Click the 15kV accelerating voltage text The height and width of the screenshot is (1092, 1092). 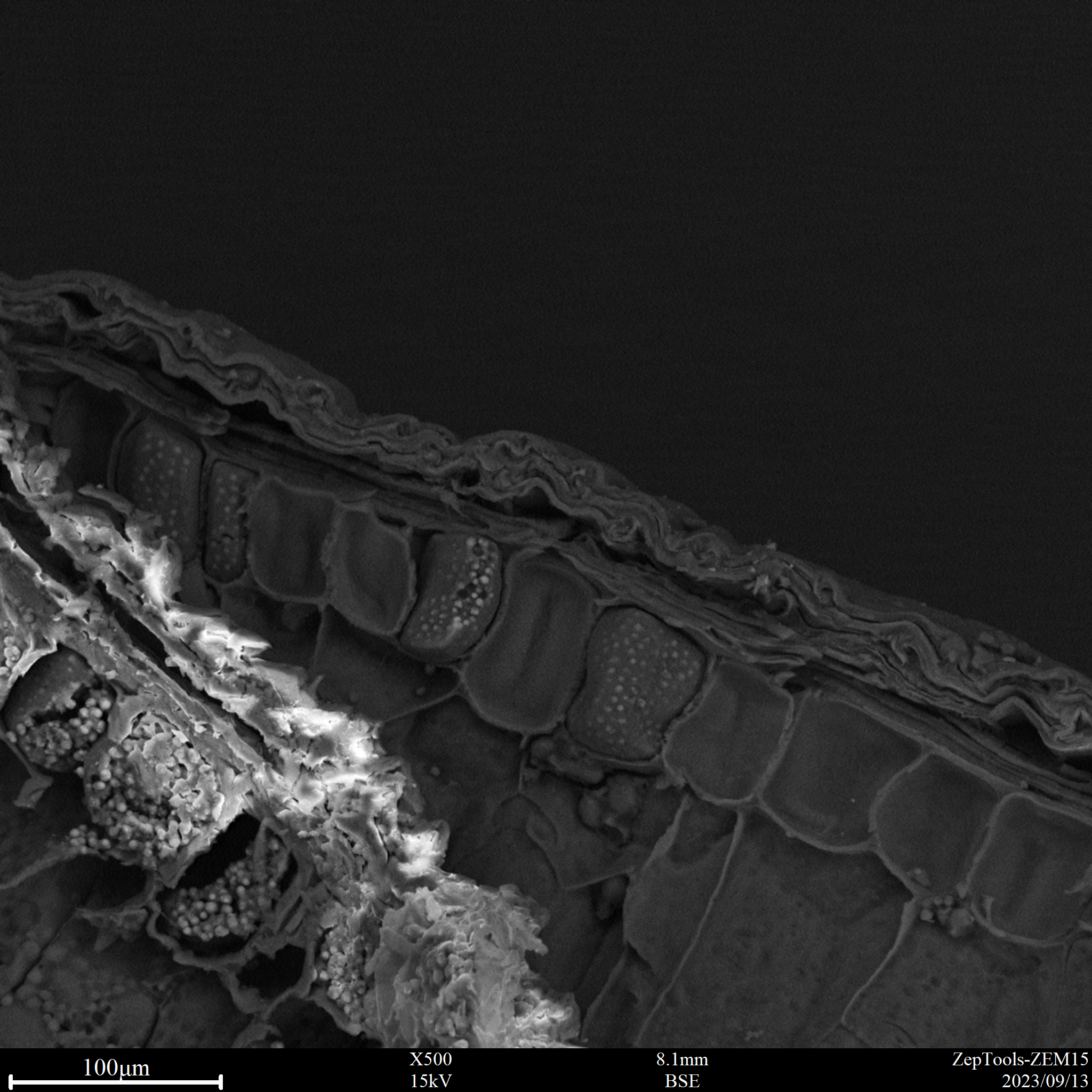click(431, 1081)
